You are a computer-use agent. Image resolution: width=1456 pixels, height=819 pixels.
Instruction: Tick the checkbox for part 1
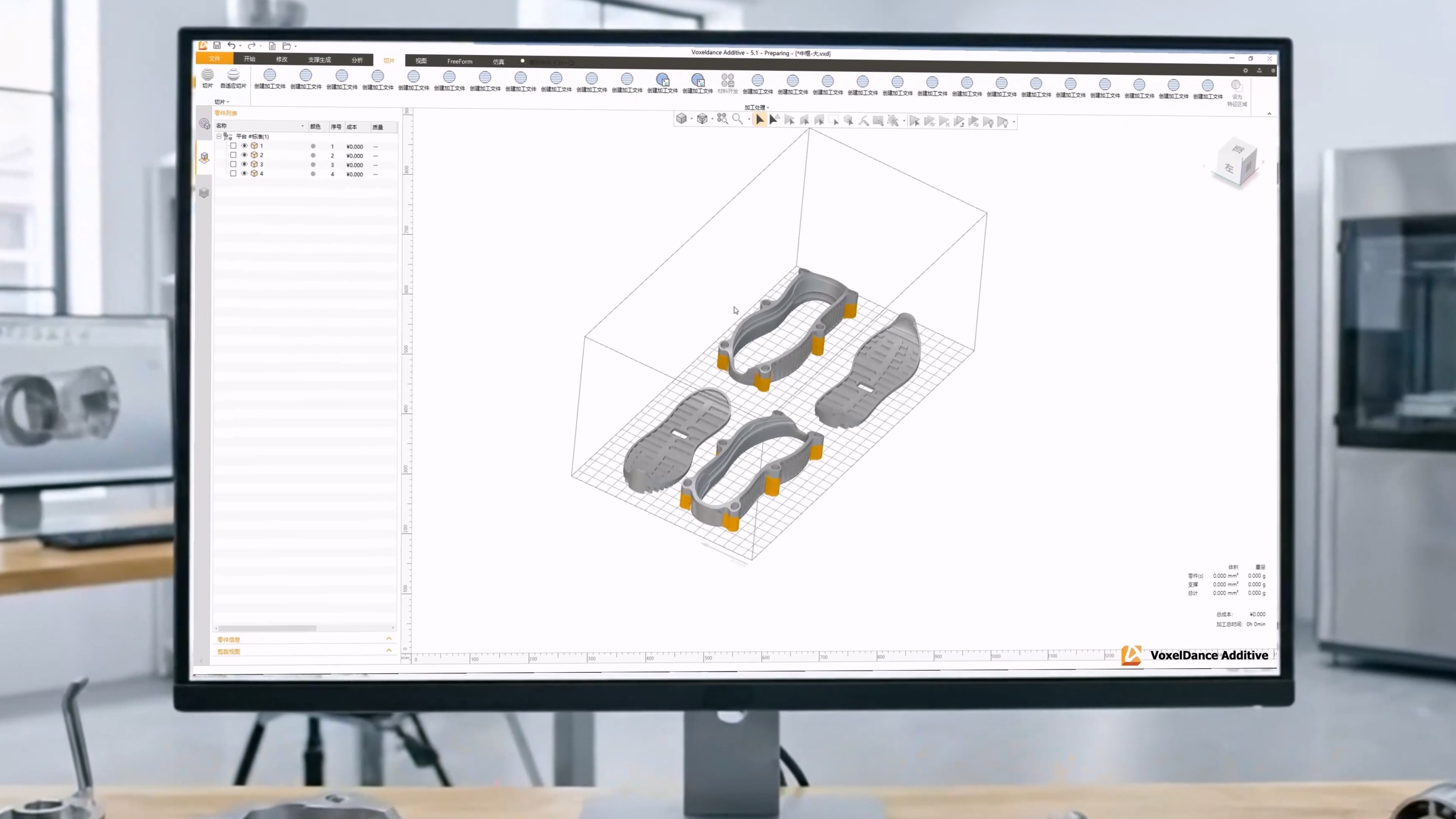point(233,146)
